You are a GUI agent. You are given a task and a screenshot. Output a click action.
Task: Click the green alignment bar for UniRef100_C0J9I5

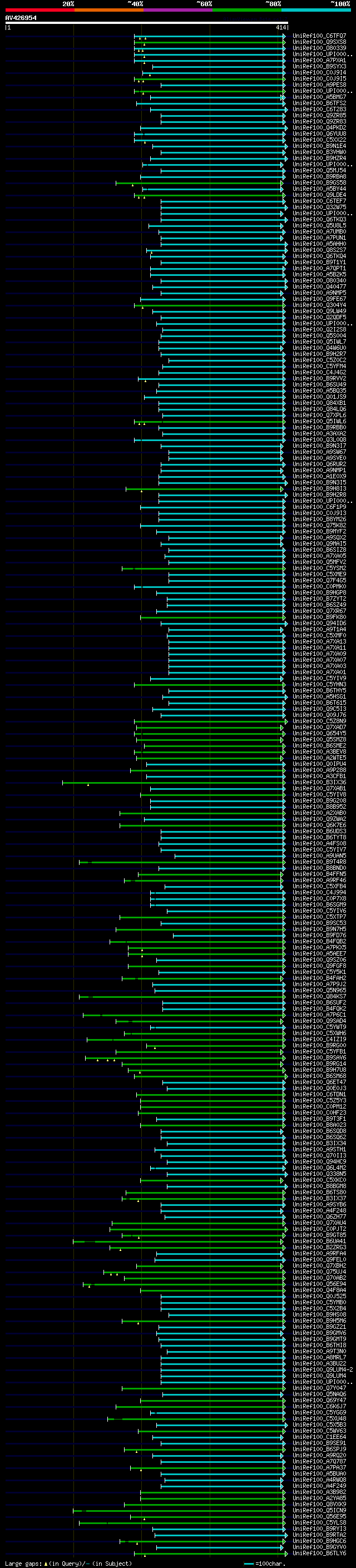click(x=209, y=78)
